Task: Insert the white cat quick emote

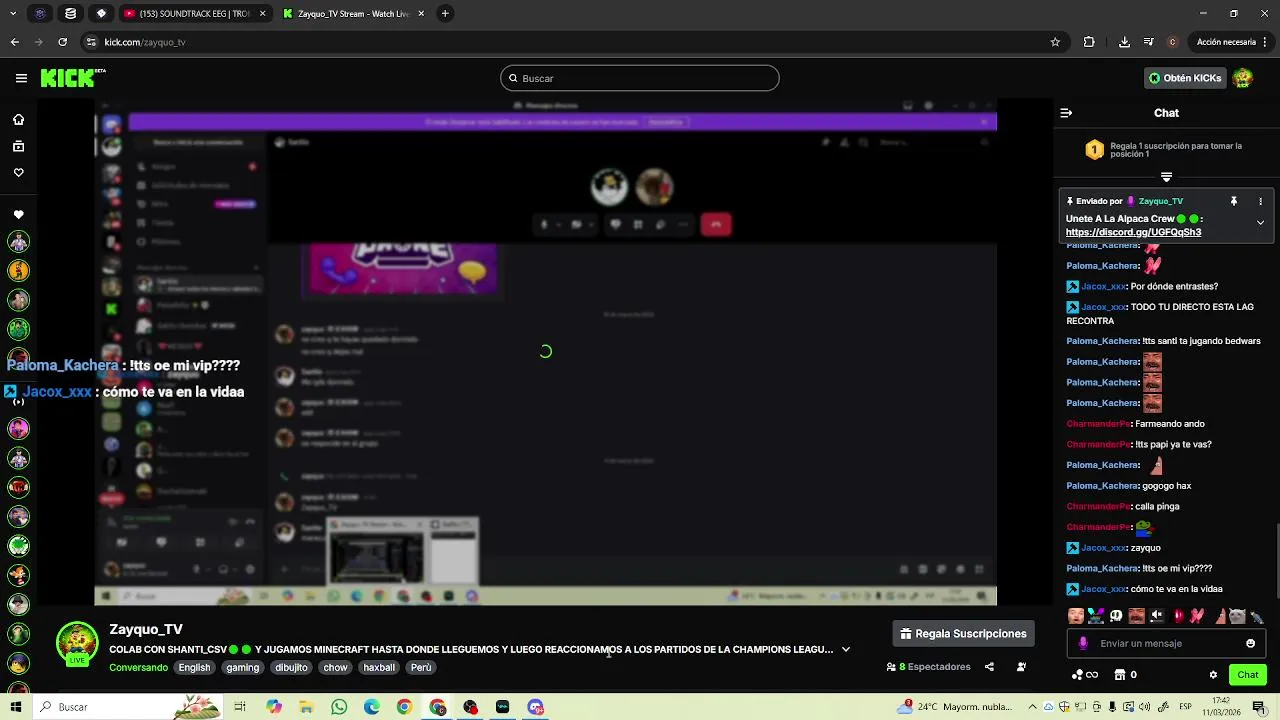Action: 1237,616
